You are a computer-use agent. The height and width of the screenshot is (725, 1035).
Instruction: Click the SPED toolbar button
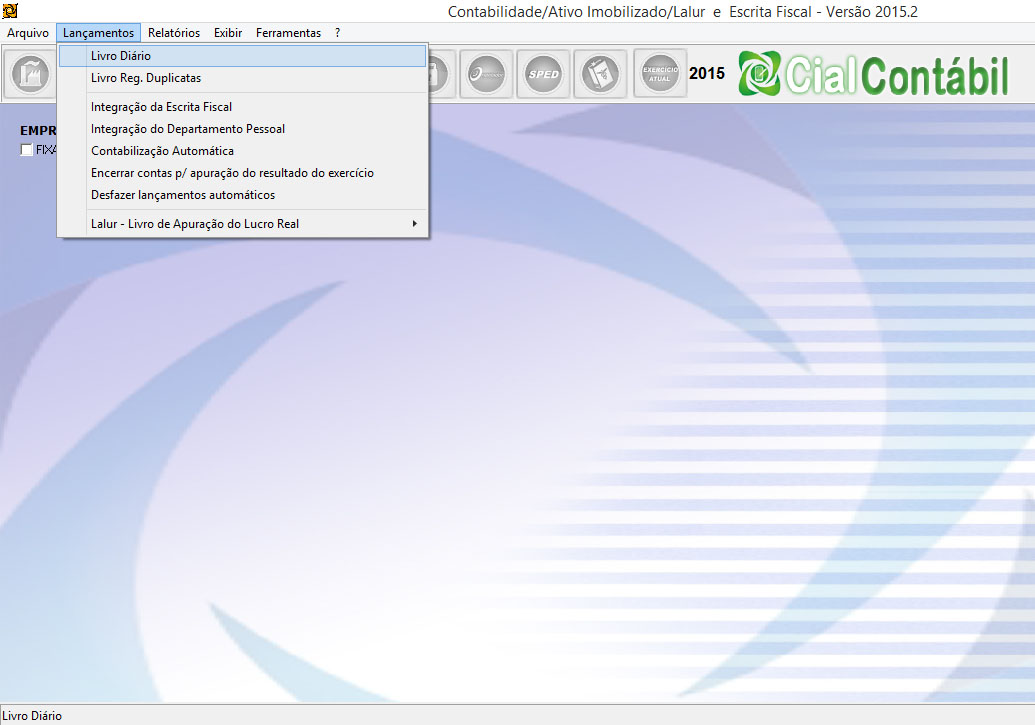click(543, 74)
